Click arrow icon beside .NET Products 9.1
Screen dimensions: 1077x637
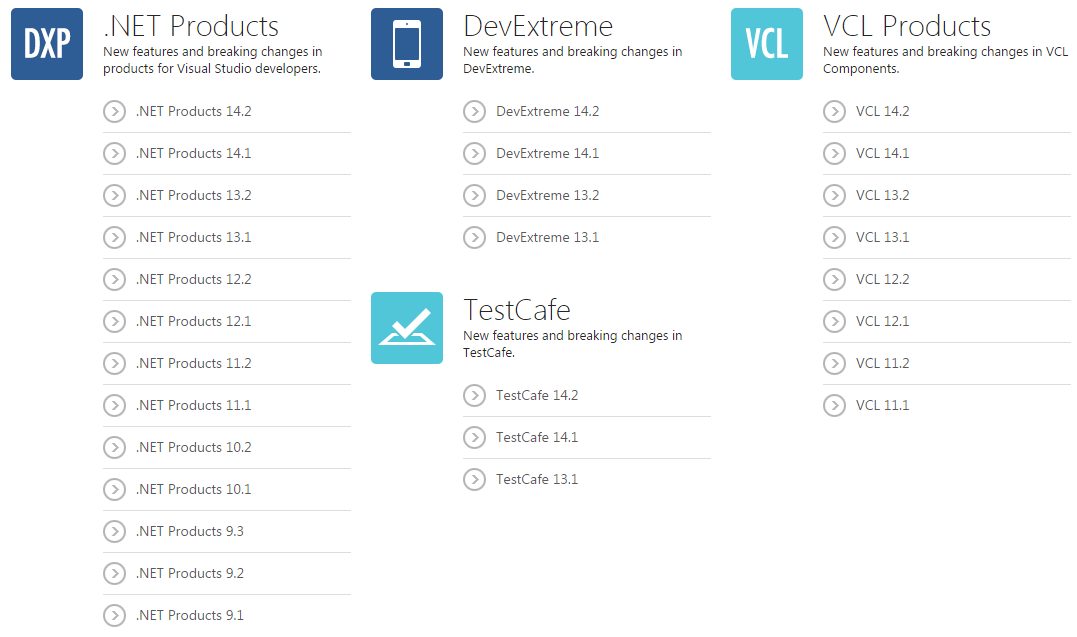click(x=114, y=614)
